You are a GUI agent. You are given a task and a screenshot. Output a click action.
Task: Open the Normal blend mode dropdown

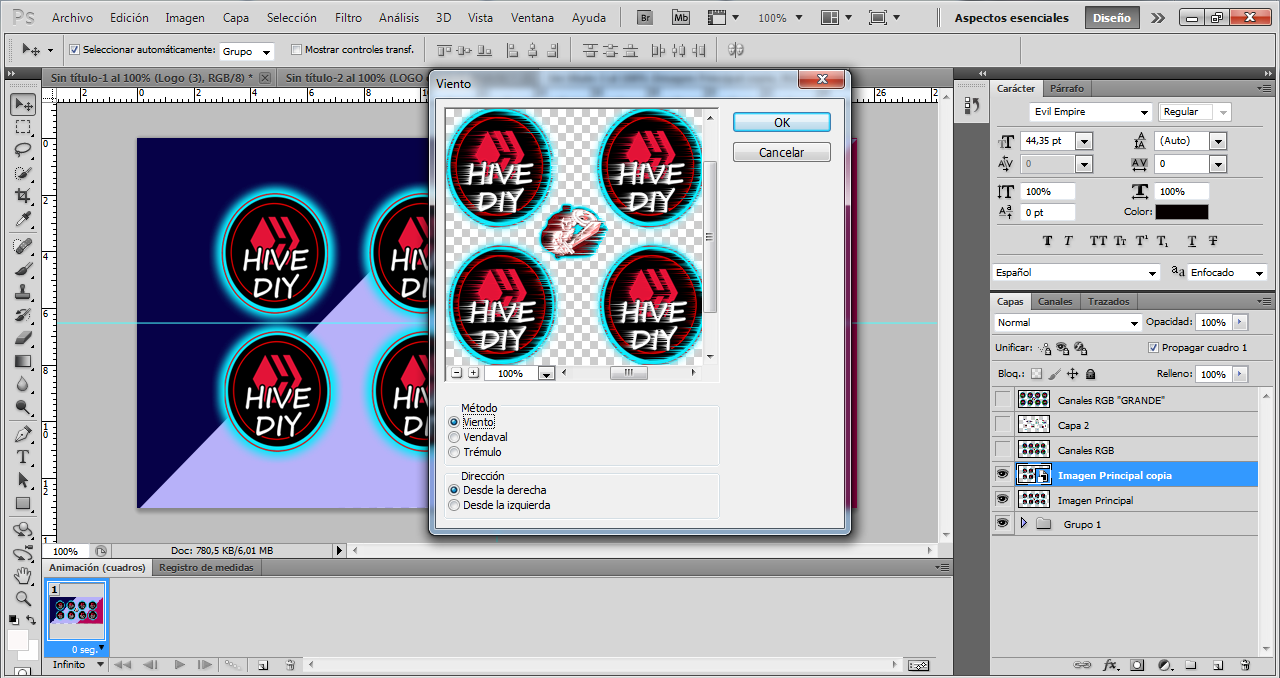tap(1133, 323)
